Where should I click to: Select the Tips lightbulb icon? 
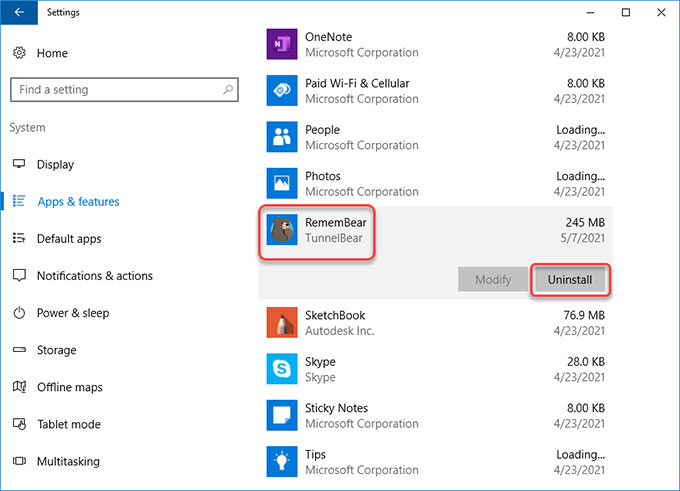[282, 462]
